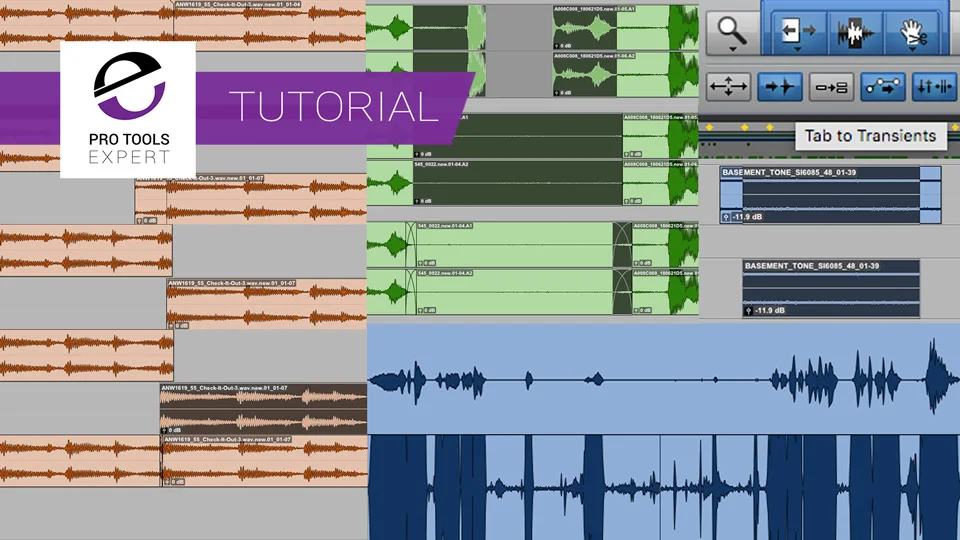Select the orange ANW1619 Check-It-Out-3 01_01-04 clip
This screenshot has height=540, width=960.
tap(269, 25)
